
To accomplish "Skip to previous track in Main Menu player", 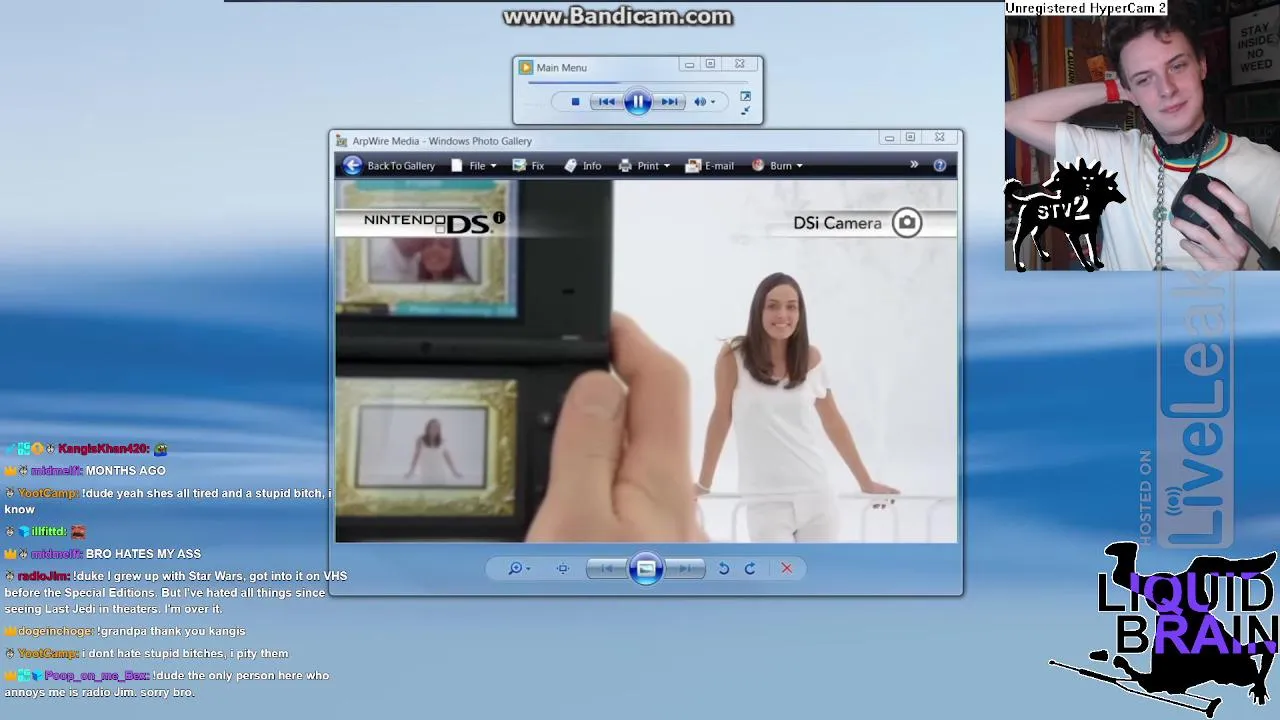I will [x=606, y=101].
